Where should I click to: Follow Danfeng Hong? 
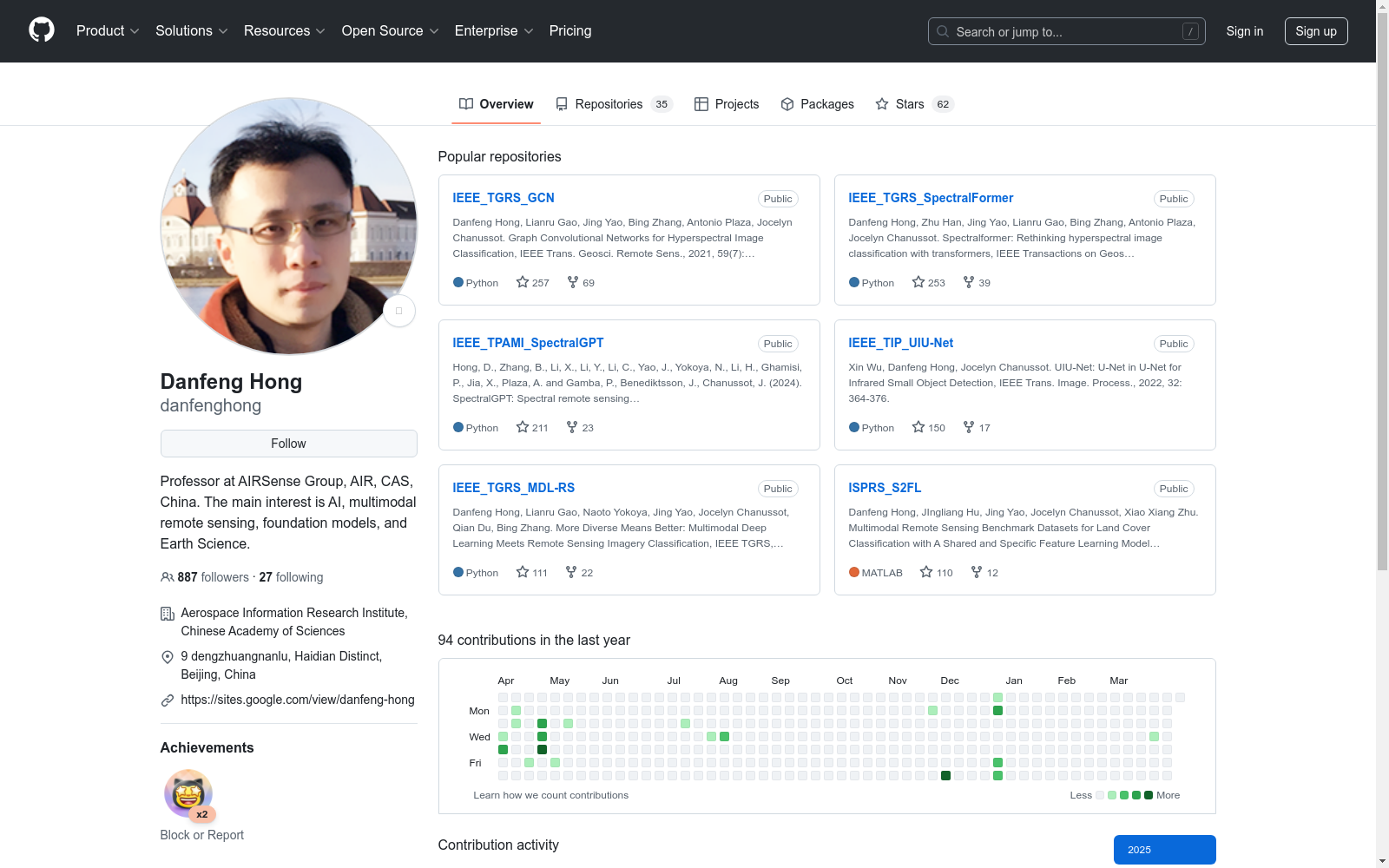tap(289, 444)
